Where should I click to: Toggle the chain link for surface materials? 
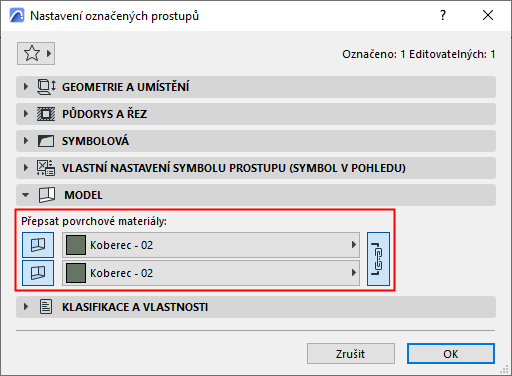pos(378,259)
